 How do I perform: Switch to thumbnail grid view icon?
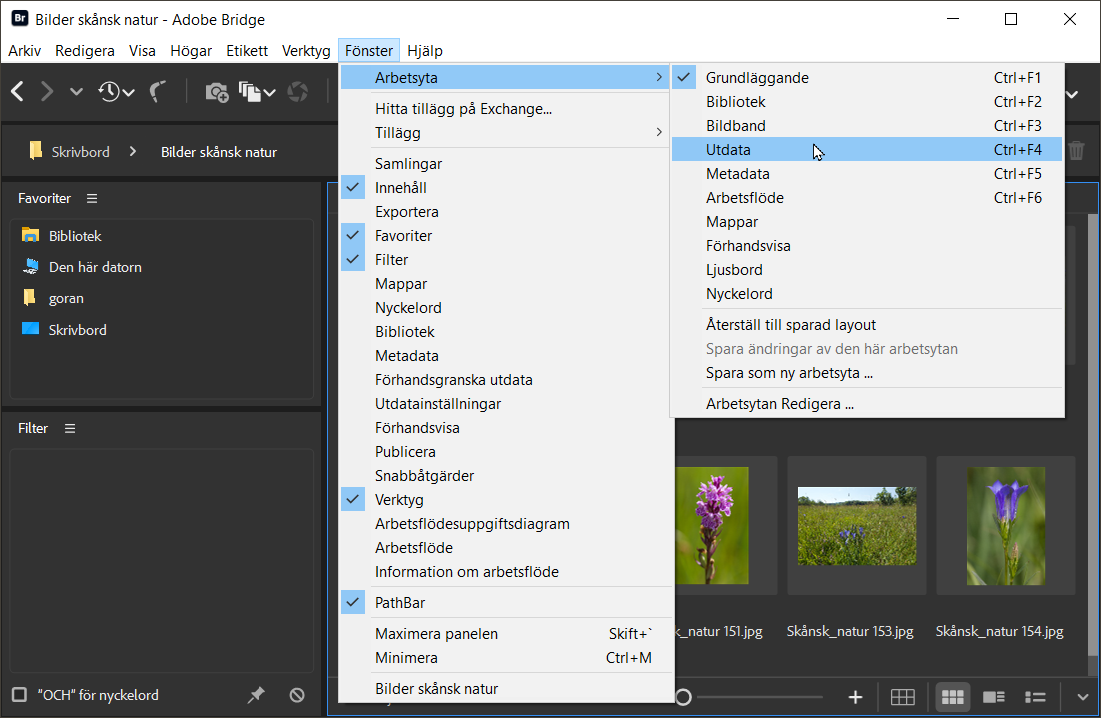click(953, 697)
